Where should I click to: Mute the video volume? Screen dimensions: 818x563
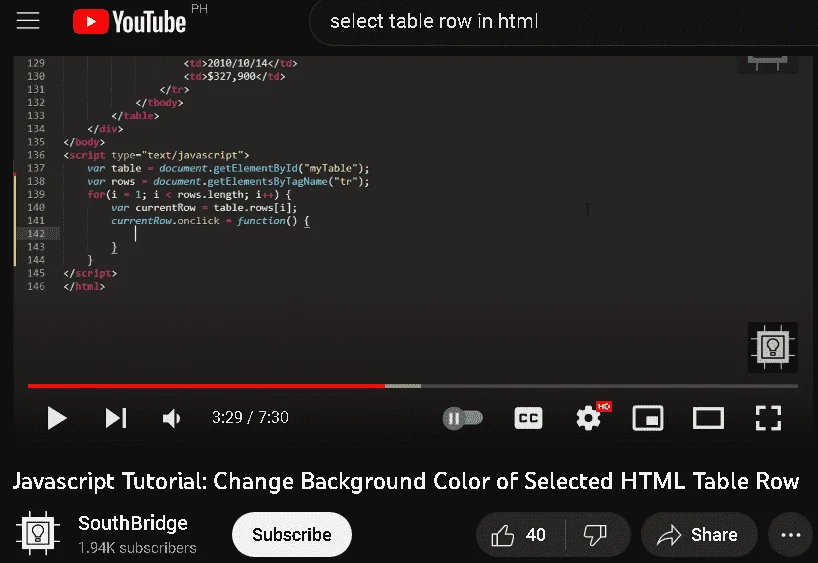pyautogui.click(x=171, y=418)
